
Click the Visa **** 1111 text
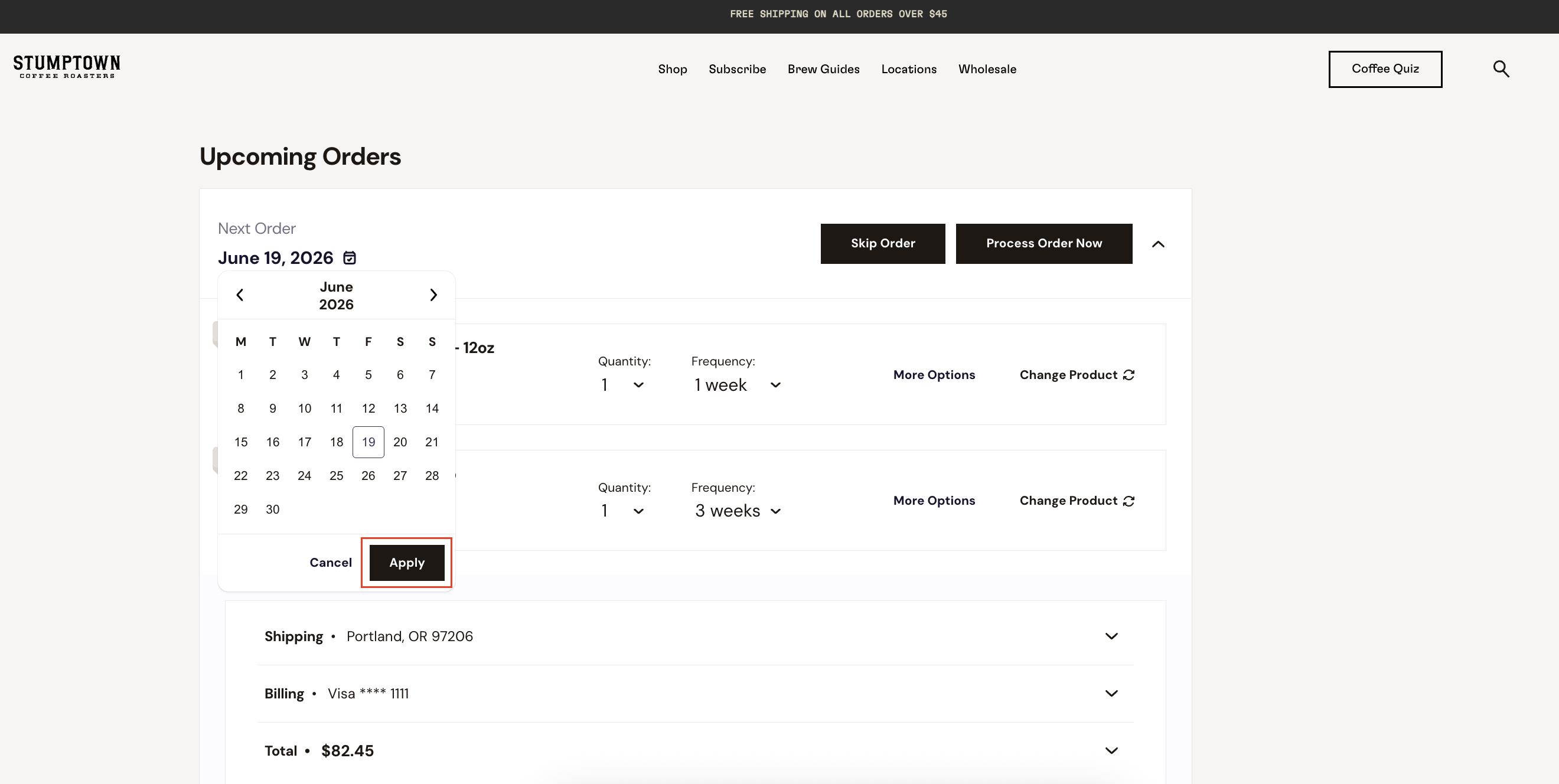[x=368, y=693]
